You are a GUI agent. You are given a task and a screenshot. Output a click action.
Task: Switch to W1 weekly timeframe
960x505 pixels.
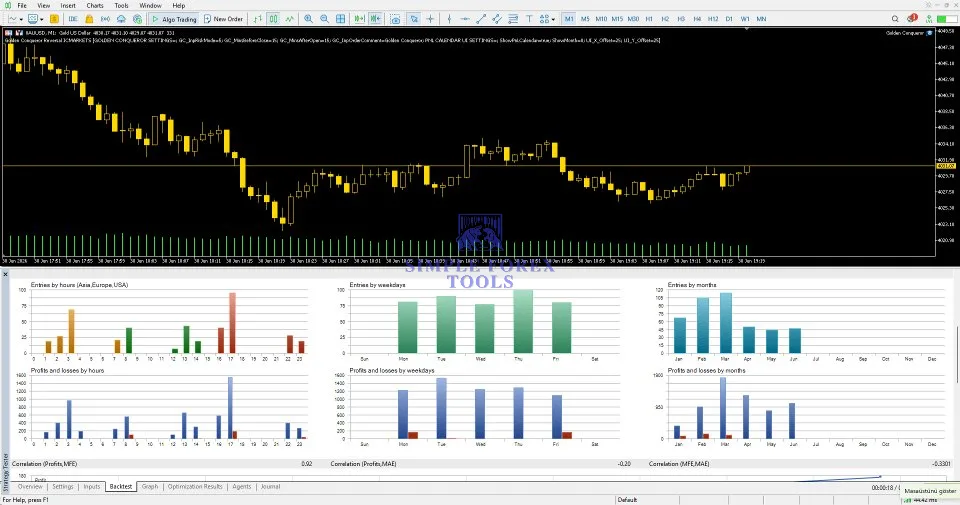(x=744, y=19)
